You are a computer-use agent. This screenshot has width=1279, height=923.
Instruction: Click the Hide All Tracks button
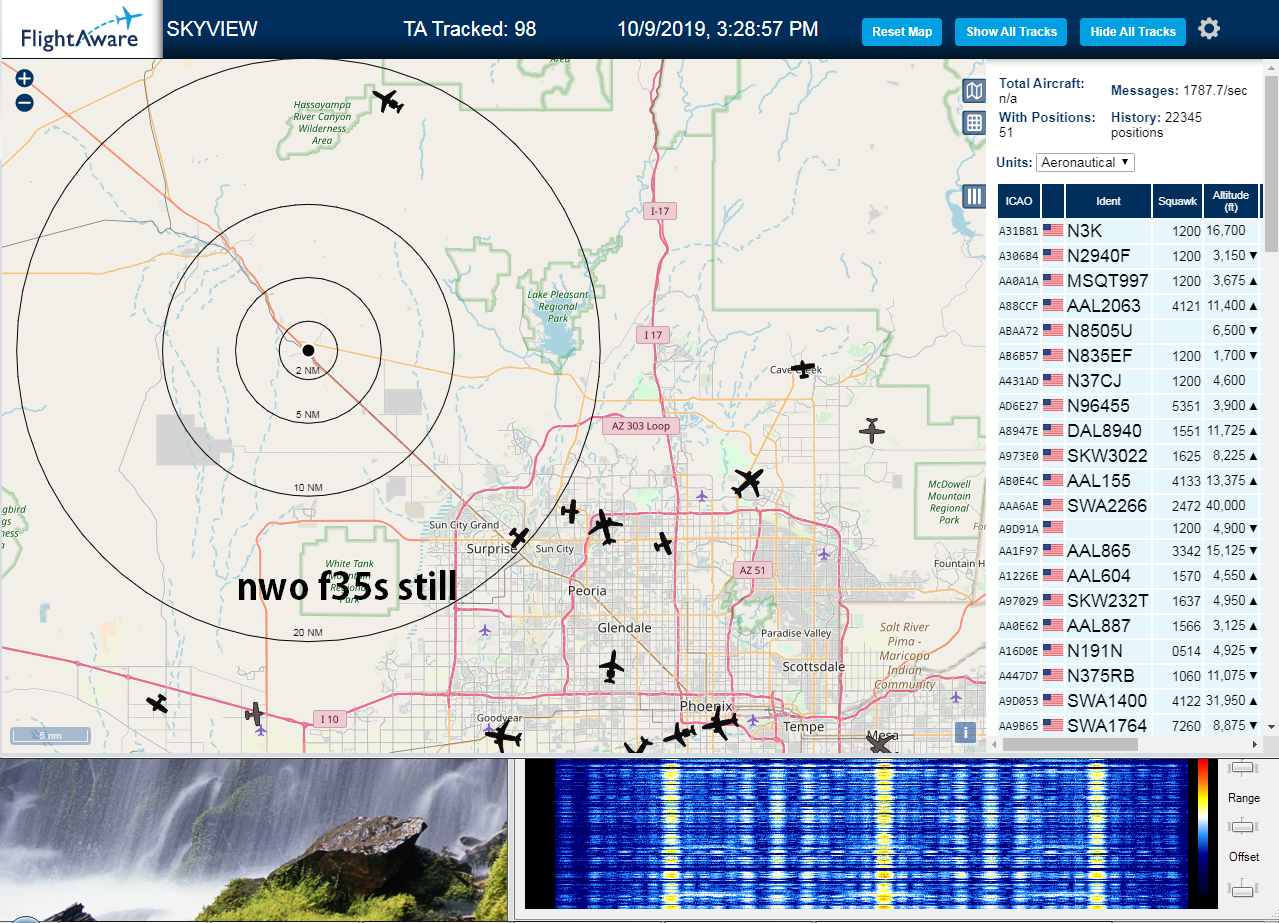click(1133, 31)
